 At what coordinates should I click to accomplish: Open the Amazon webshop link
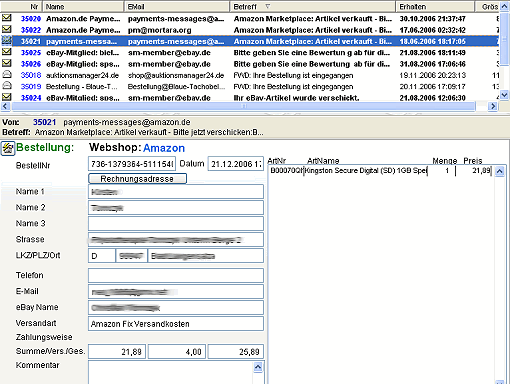[164, 148]
